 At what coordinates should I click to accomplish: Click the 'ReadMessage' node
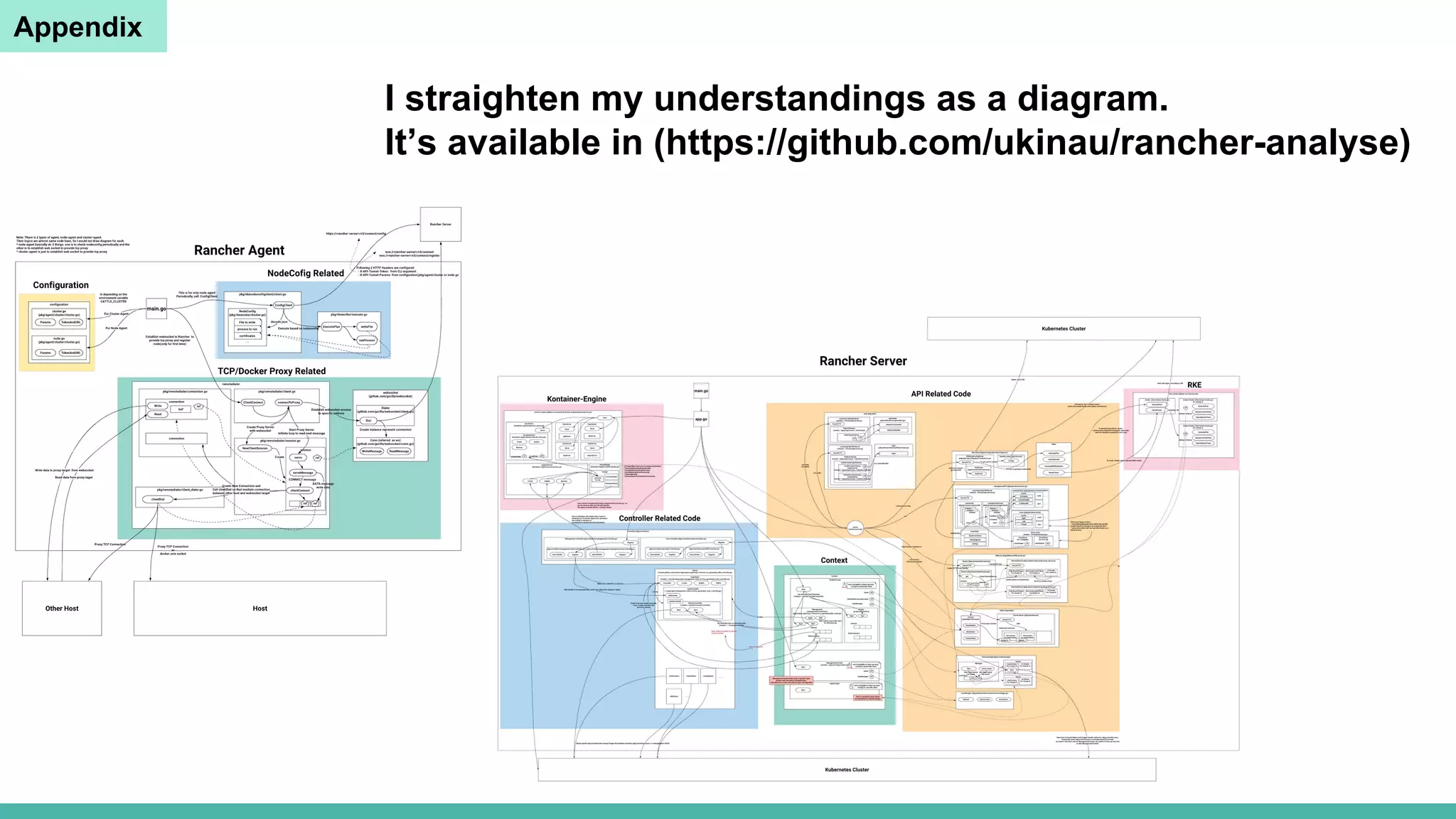(399, 451)
